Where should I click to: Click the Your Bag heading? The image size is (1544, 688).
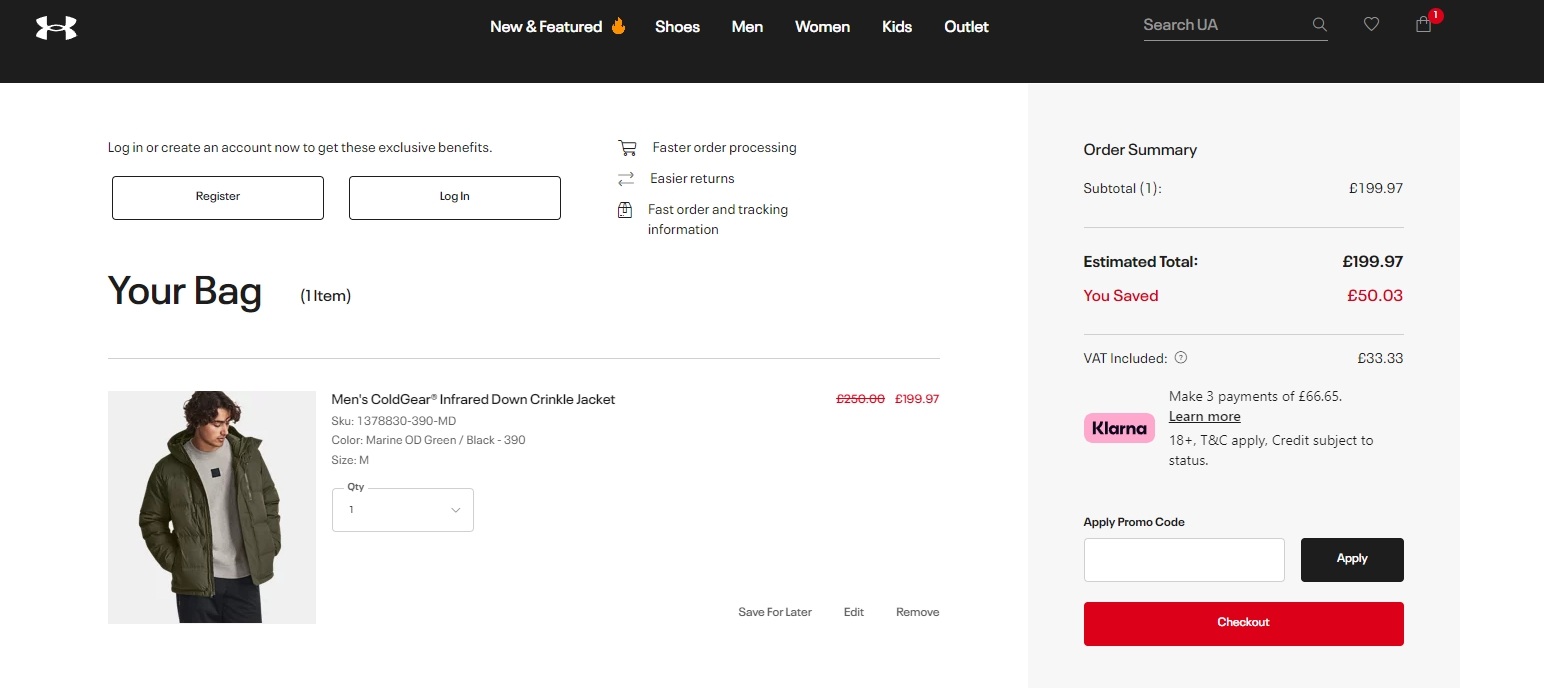(x=185, y=291)
